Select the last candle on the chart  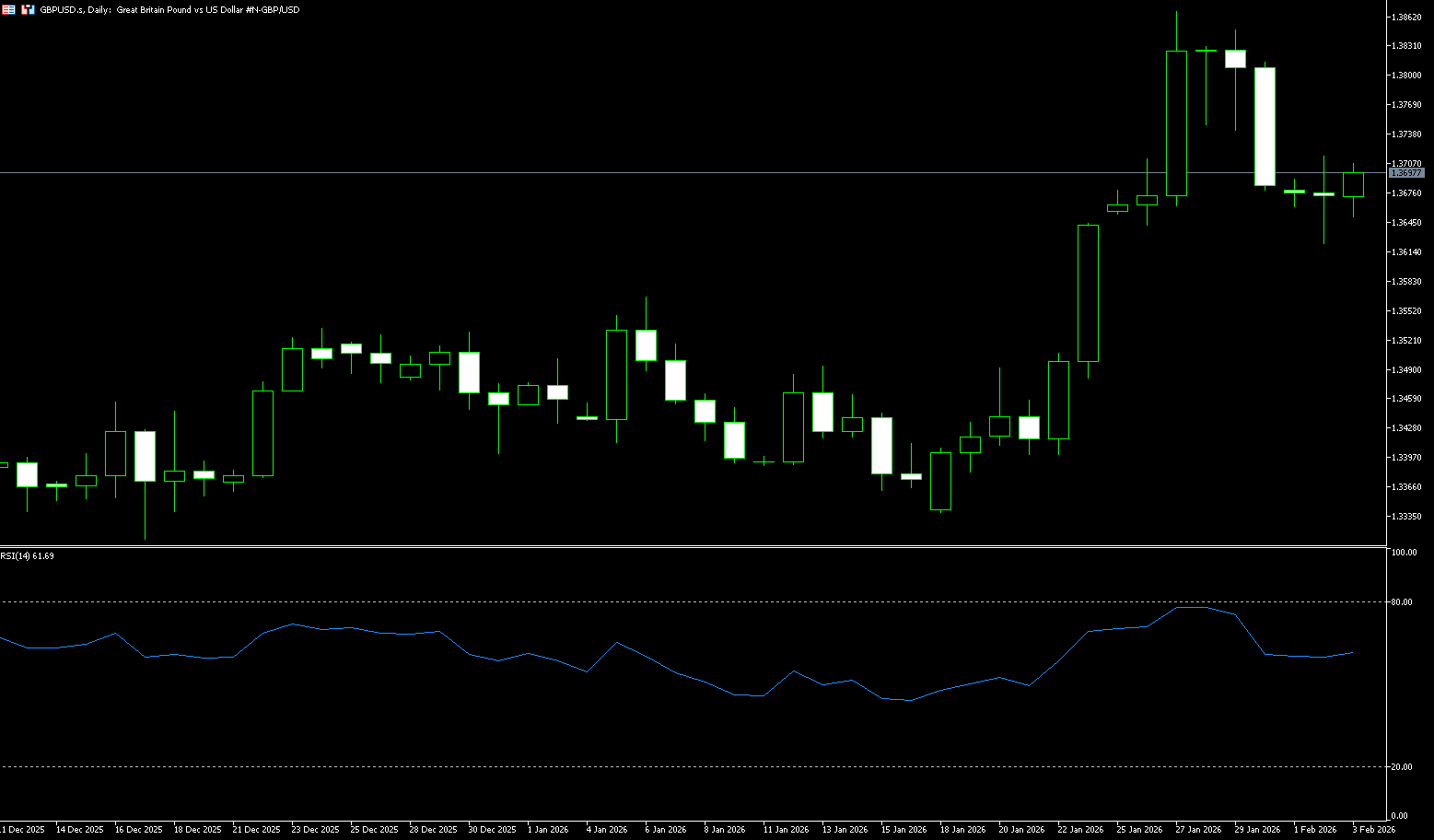click(x=1353, y=184)
